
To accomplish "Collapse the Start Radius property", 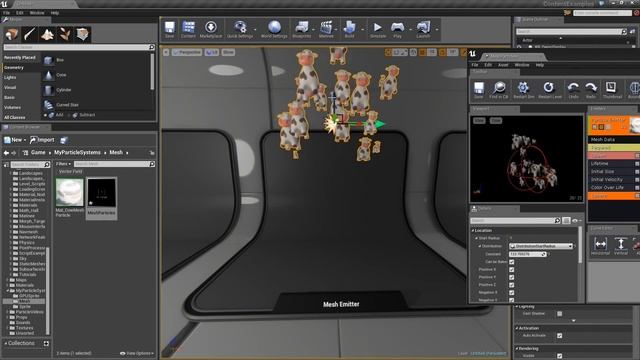I will (476, 238).
